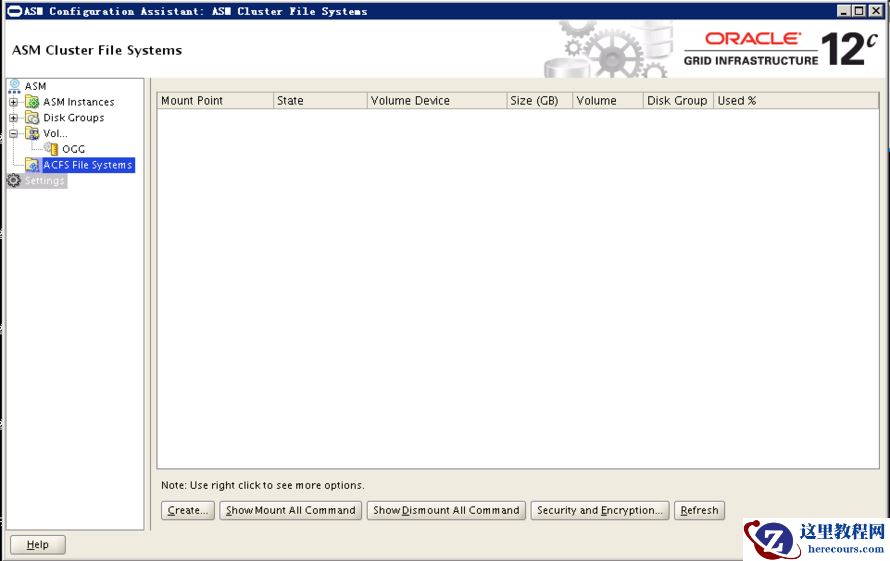Image resolution: width=890 pixels, height=561 pixels.
Task: Click the ASM root node icon
Action: pyautogui.click(x=14, y=86)
